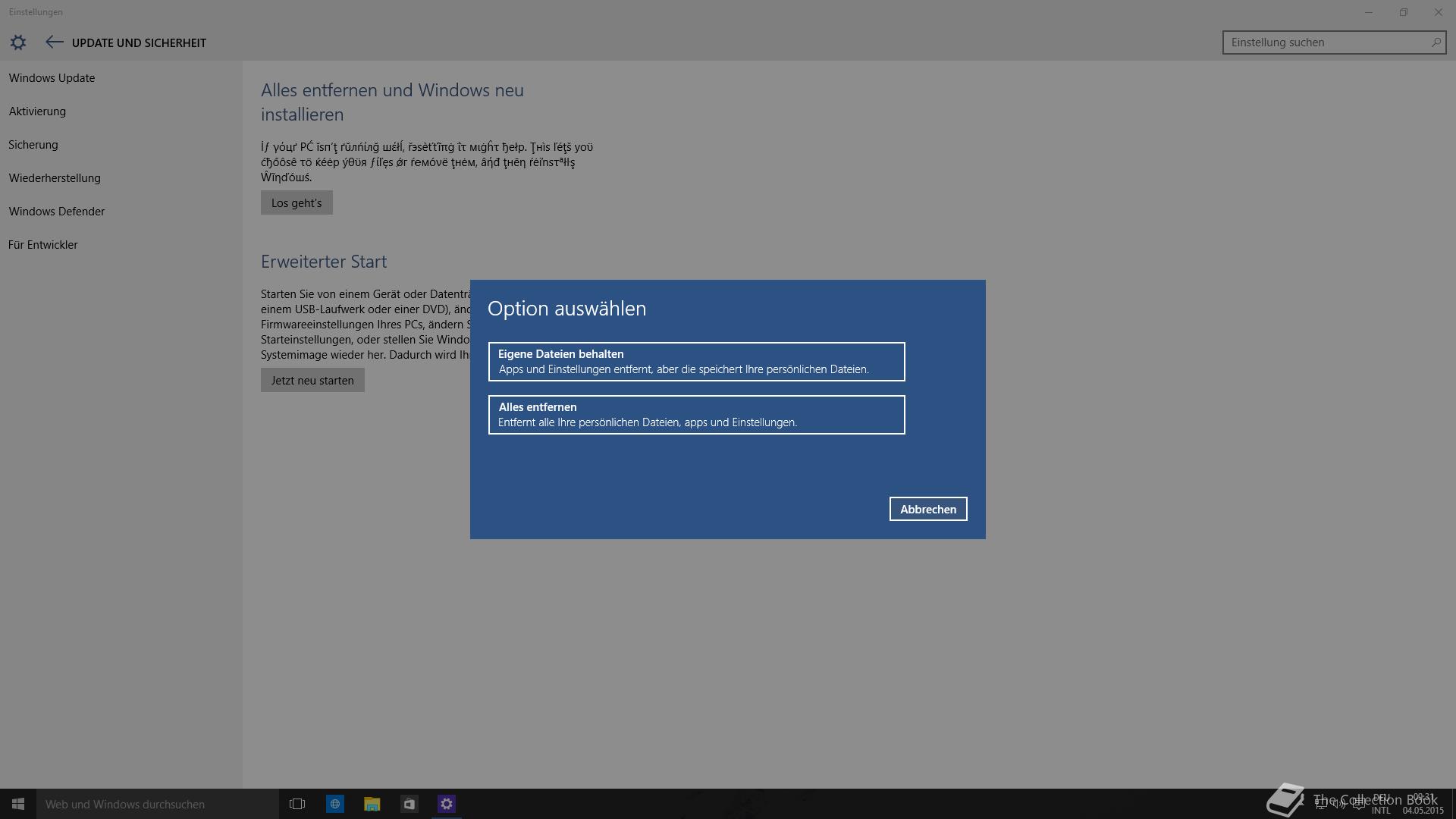Click the settings gear icon in header
1456x819 pixels.
click(x=18, y=42)
